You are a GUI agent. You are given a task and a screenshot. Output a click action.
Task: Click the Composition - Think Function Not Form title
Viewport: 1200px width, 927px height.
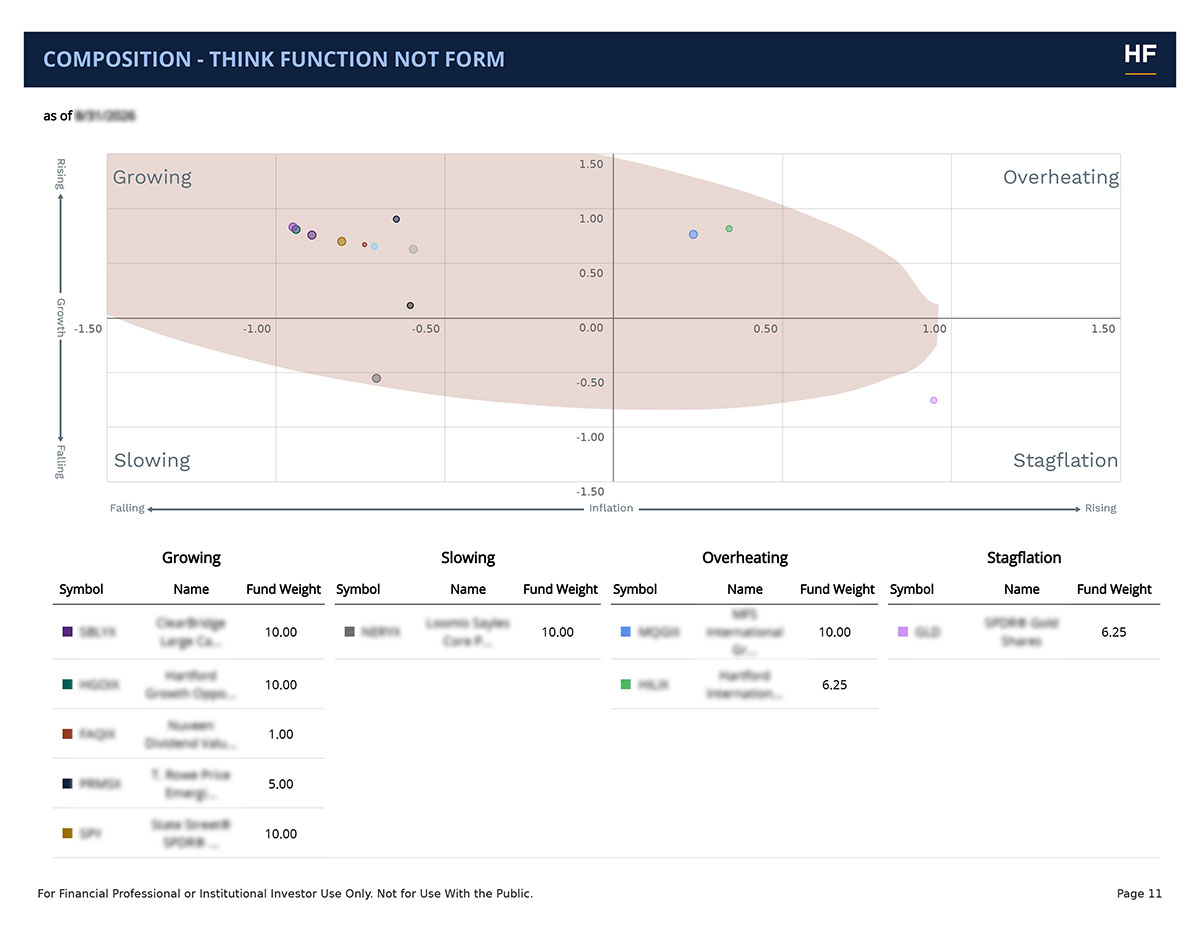point(274,59)
